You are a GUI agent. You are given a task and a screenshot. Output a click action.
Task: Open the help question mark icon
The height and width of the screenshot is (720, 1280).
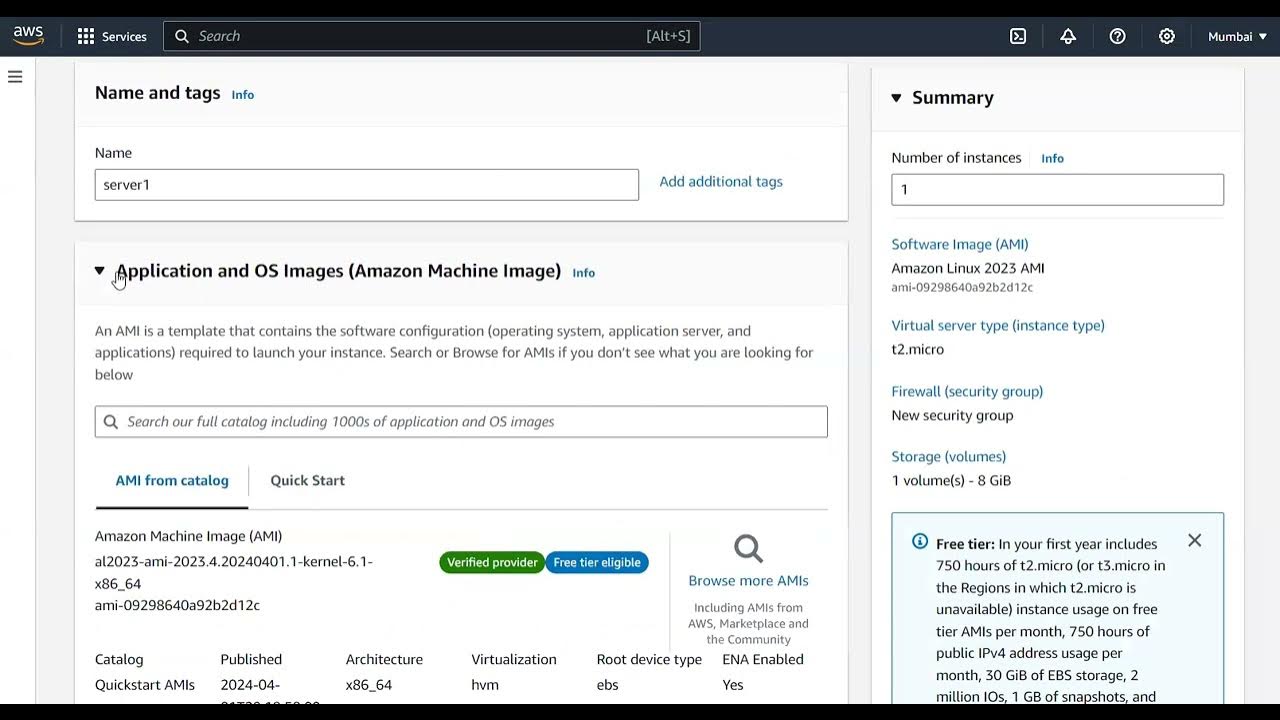point(1118,36)
